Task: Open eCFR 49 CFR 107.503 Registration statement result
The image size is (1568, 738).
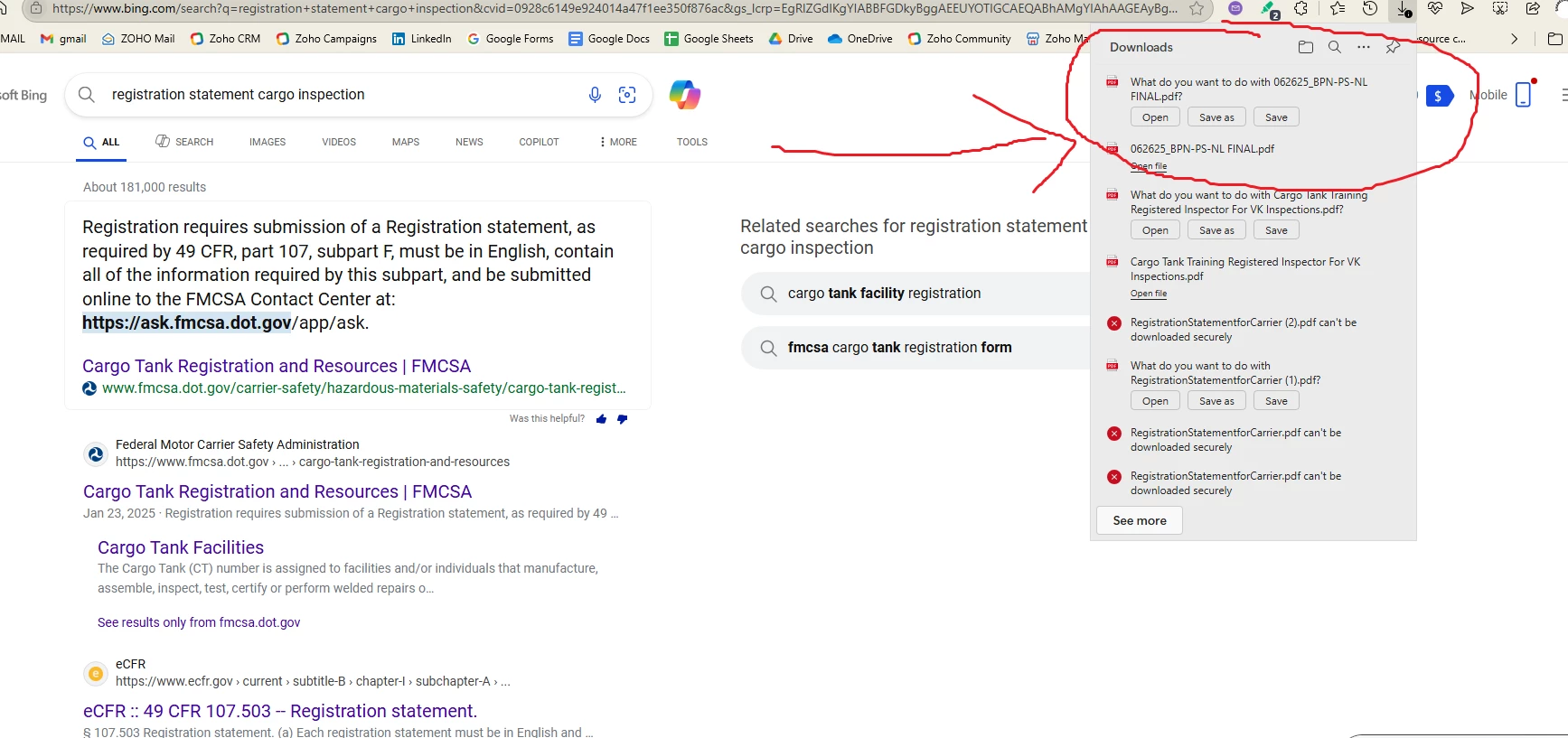Action: coord(280,711)
